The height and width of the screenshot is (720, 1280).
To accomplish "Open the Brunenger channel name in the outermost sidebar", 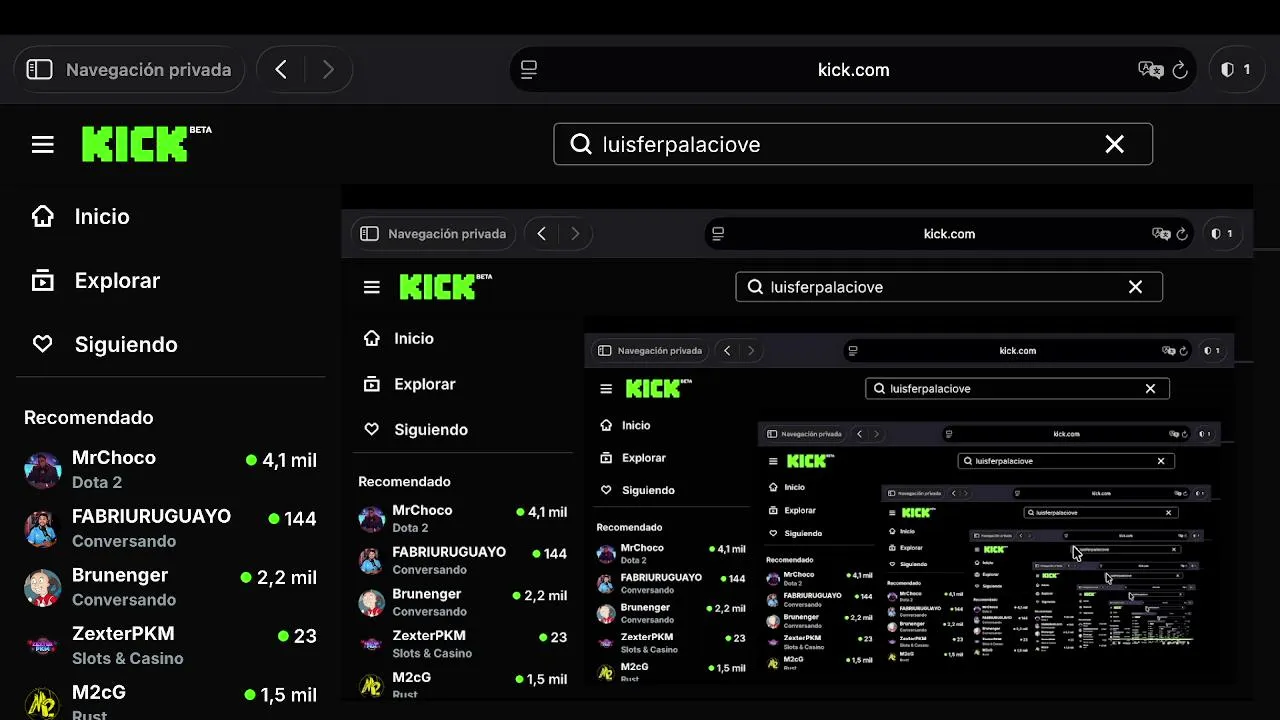I will pos(120,576).
